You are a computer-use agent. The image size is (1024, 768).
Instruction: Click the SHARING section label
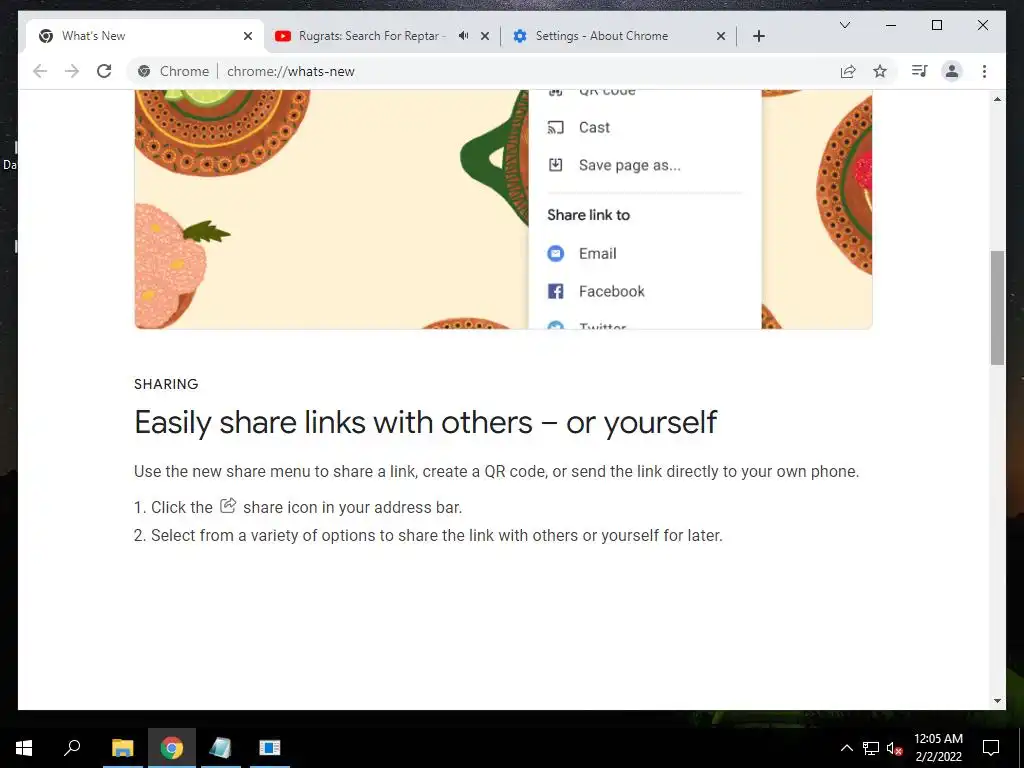pyautogui.click(x=166, y=384)
